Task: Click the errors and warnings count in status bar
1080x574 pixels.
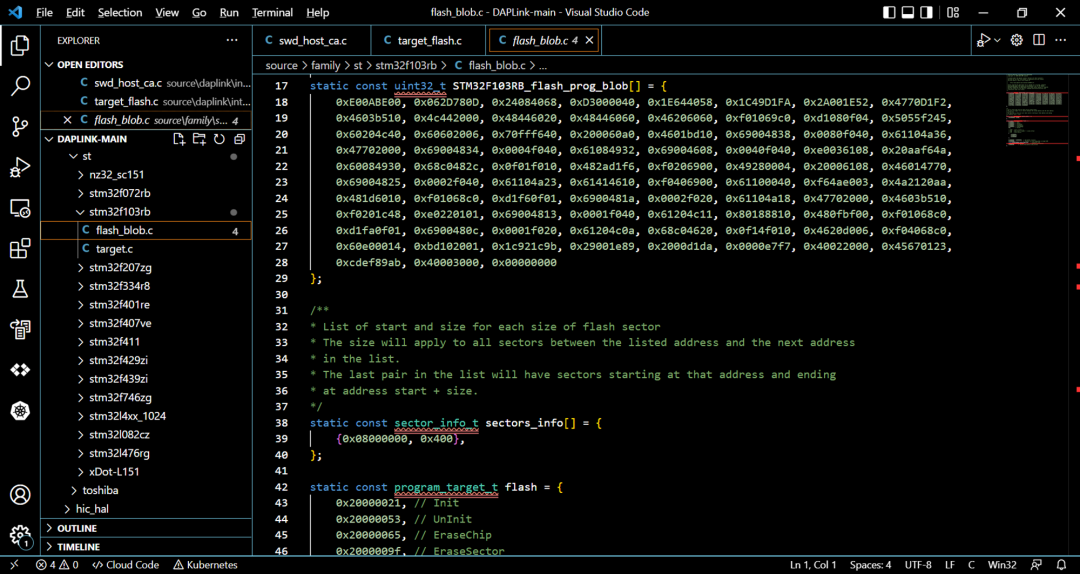Action: click(58, 565)
